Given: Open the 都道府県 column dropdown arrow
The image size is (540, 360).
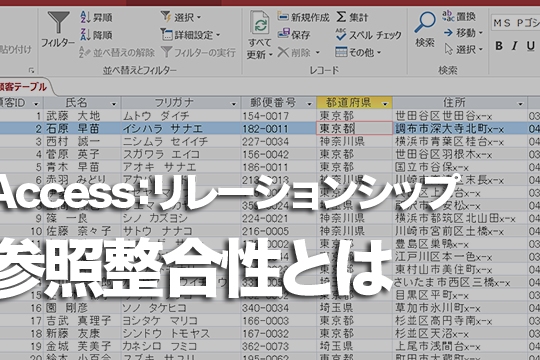Looking at the screenshot, I should coord(385,103).
